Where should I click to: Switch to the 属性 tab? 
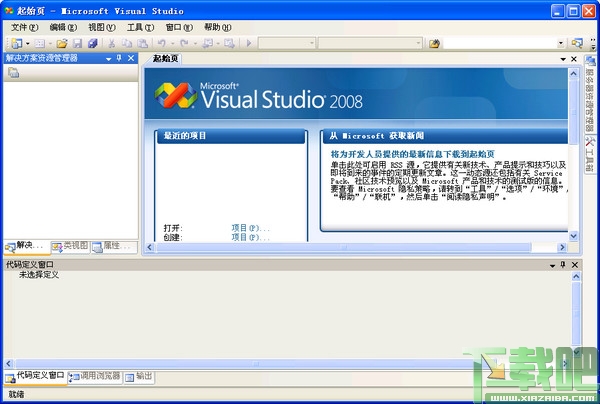coord(114,247)
